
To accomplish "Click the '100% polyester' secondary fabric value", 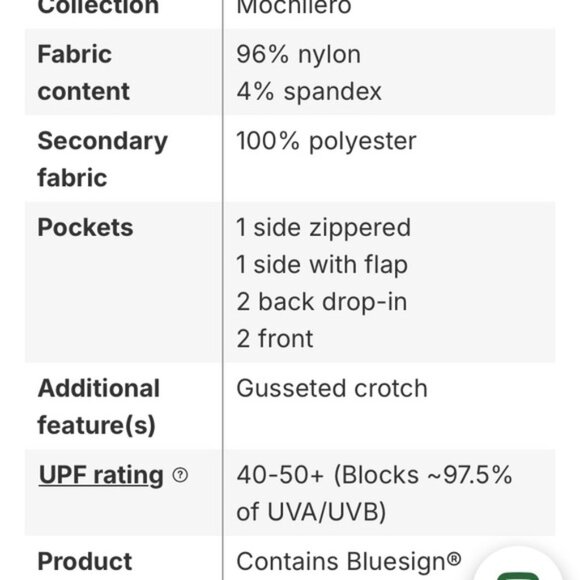I will 326,141.
